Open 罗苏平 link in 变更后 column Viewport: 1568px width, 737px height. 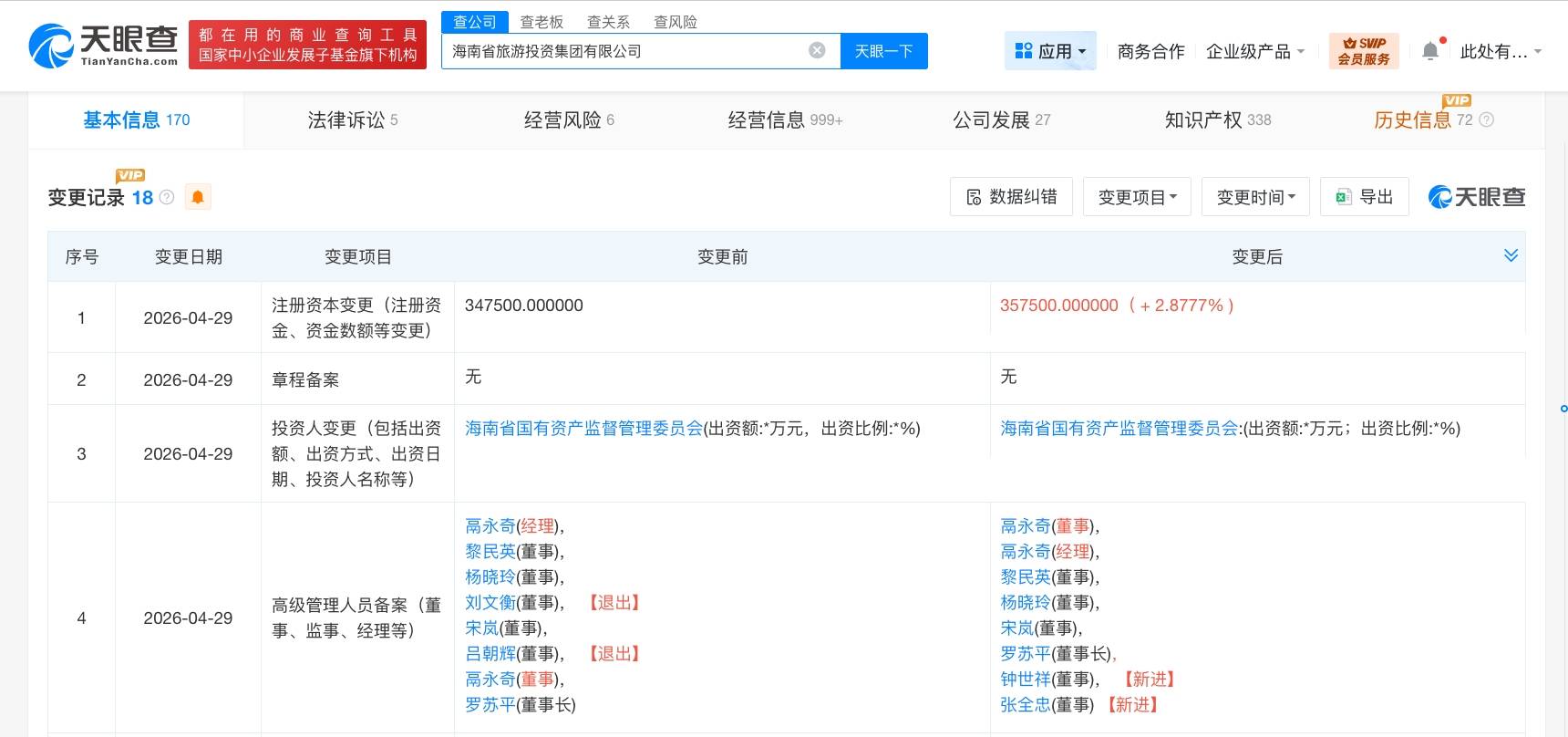1026,653
